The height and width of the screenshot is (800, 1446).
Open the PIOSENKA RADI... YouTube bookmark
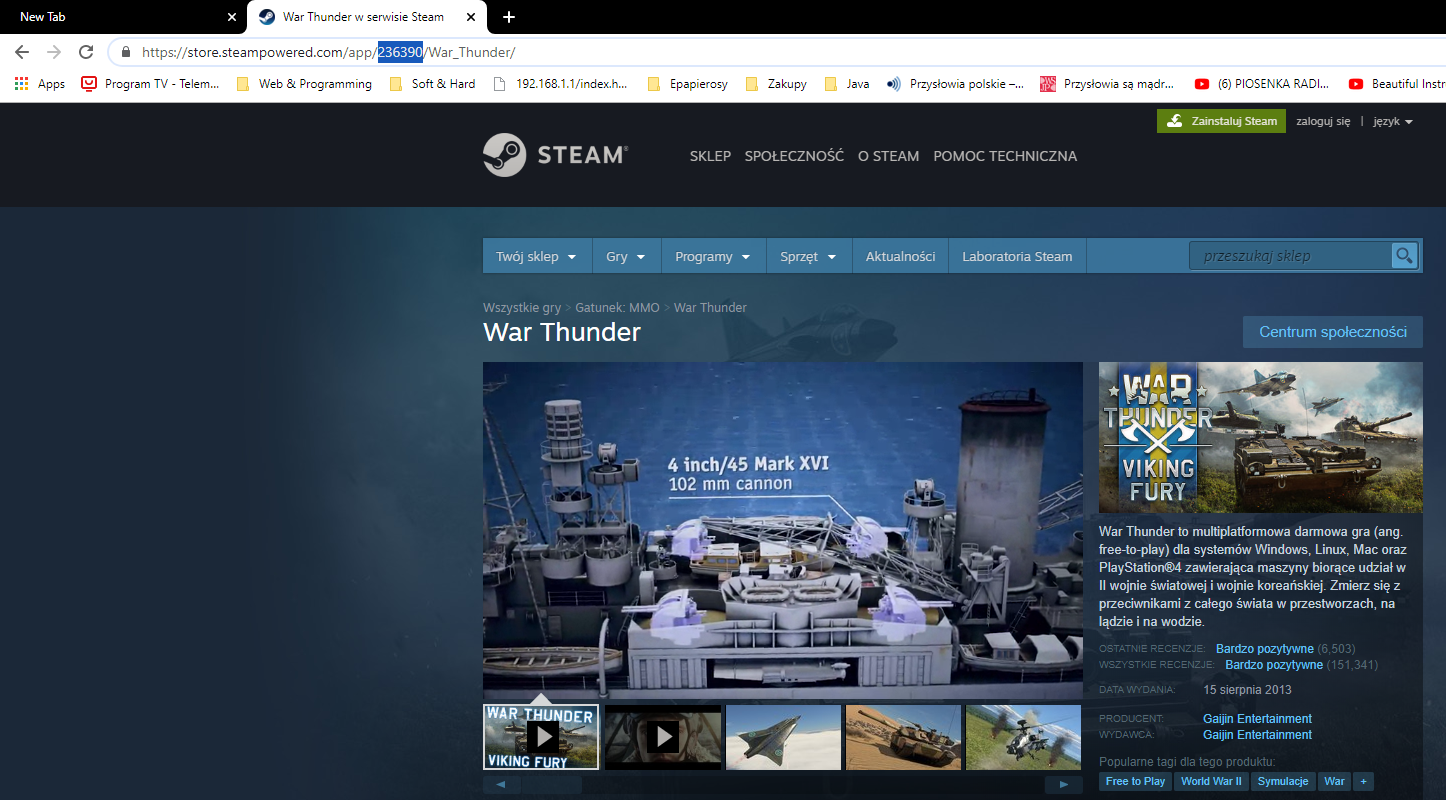click(x=1262, y=84)
